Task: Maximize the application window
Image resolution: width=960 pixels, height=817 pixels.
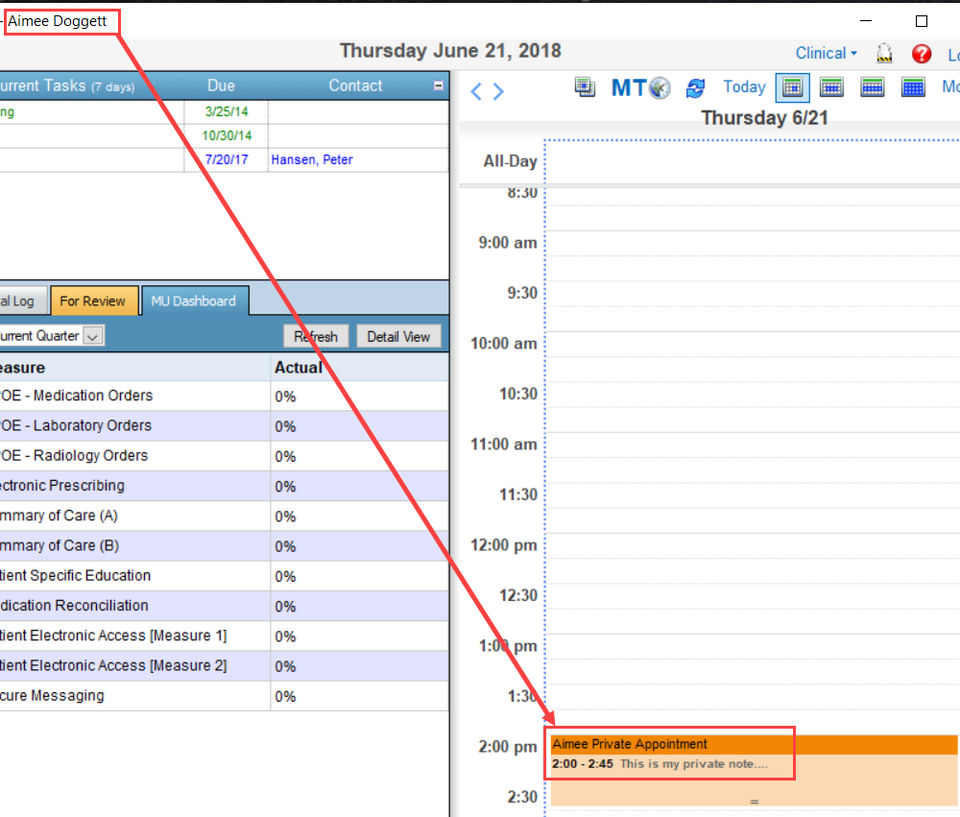Action: click(921, 21)
